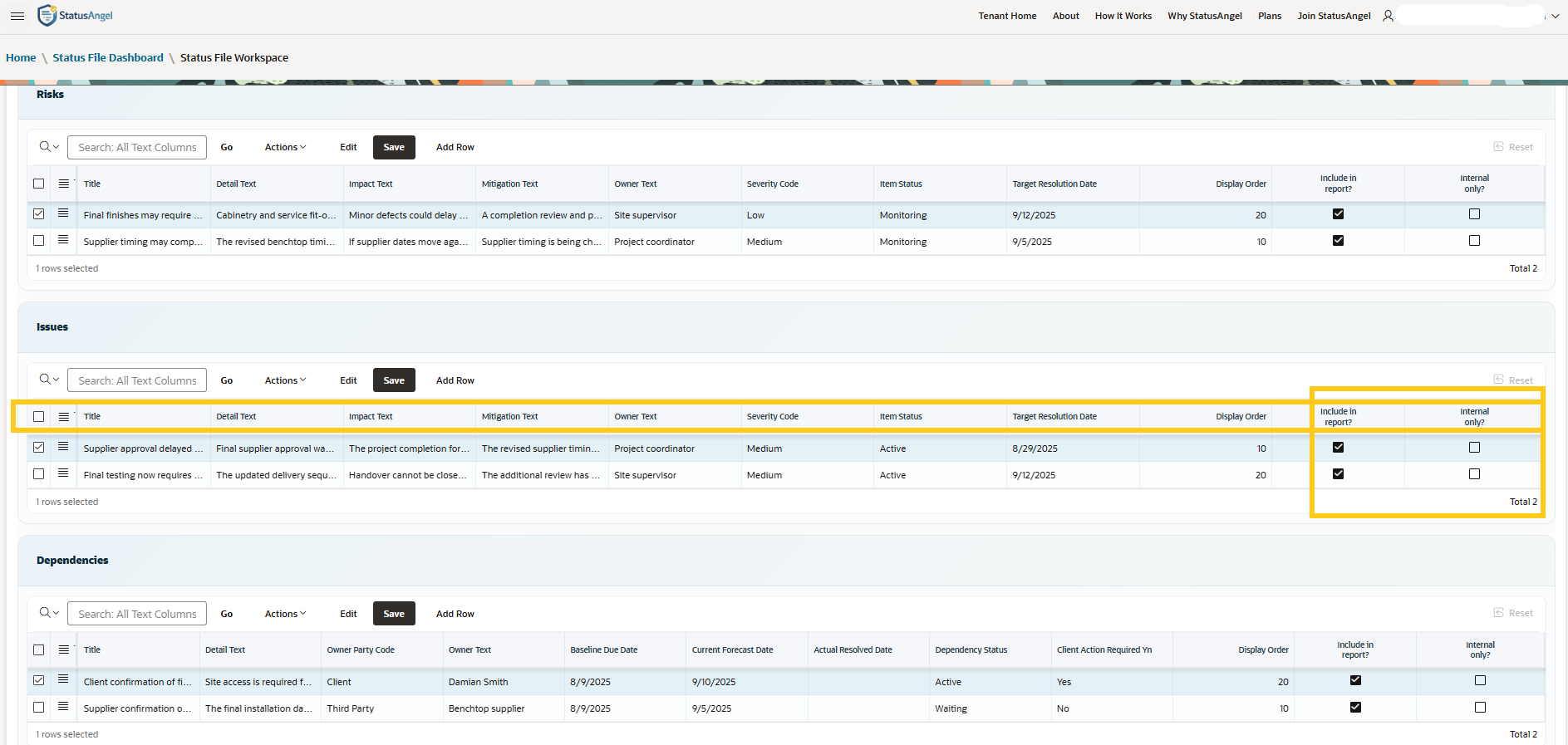Open the Dependencies Actions dropdown

click(285, 614)
